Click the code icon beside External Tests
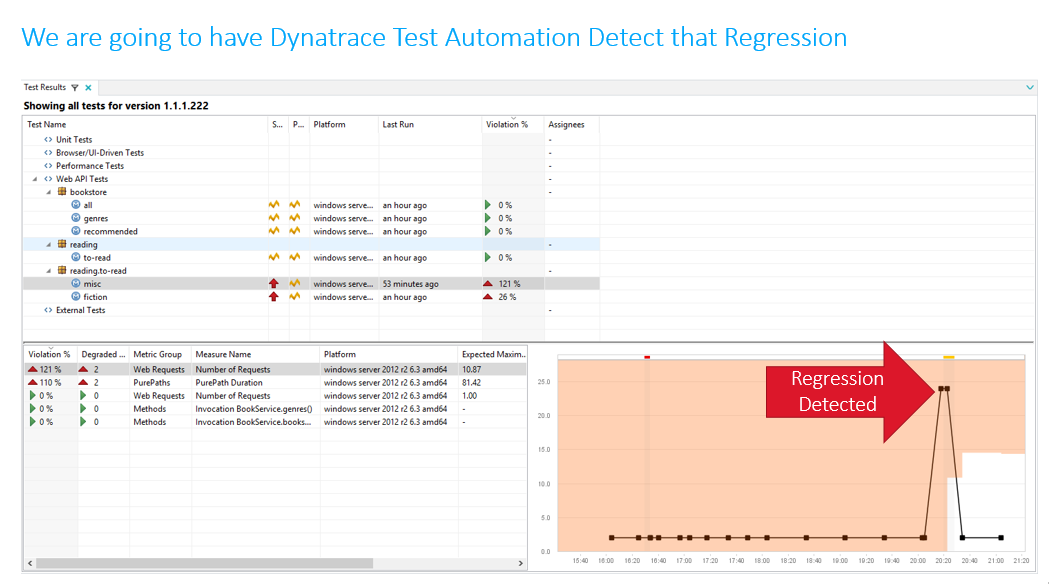The height and width of the screenshot is (584, 1049). [48, 310]
